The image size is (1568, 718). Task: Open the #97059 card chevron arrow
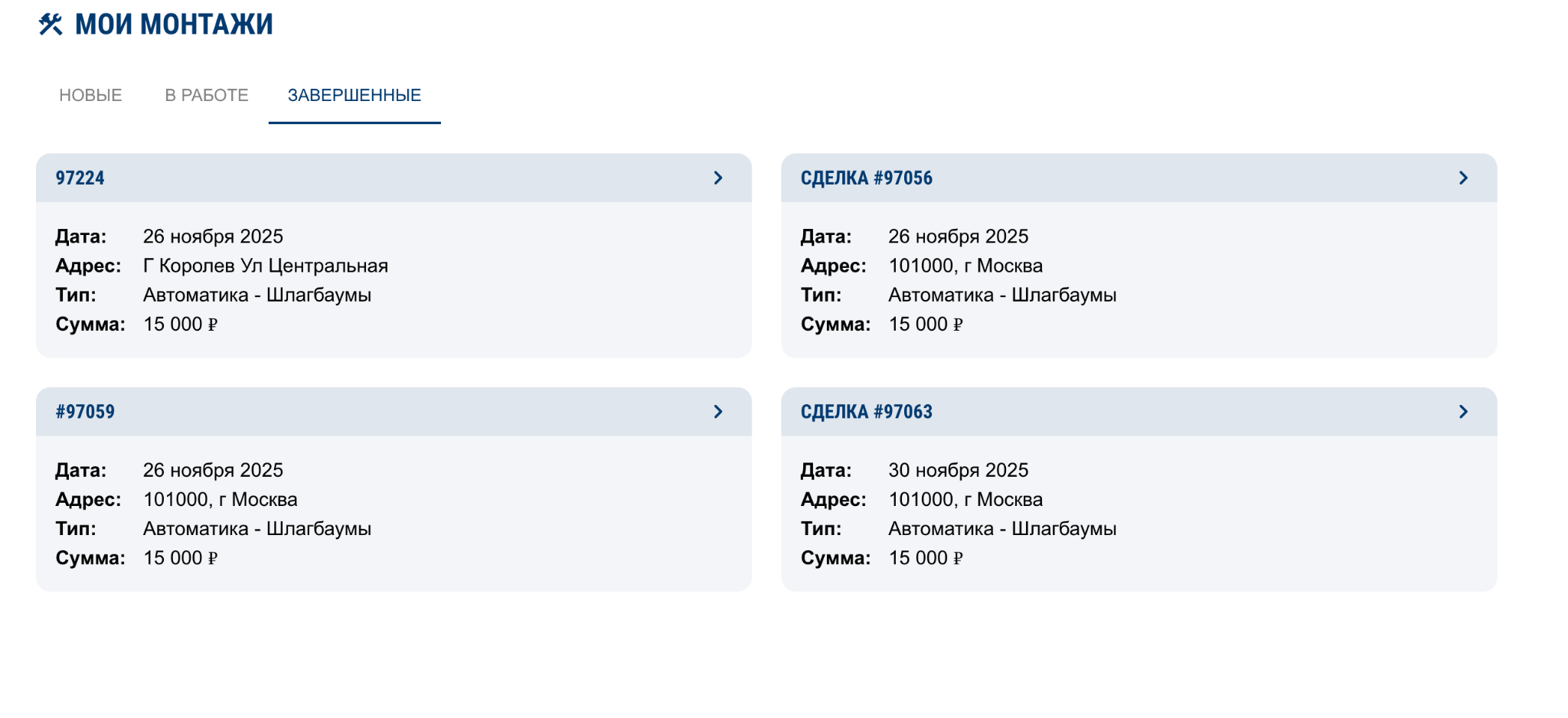718,412
